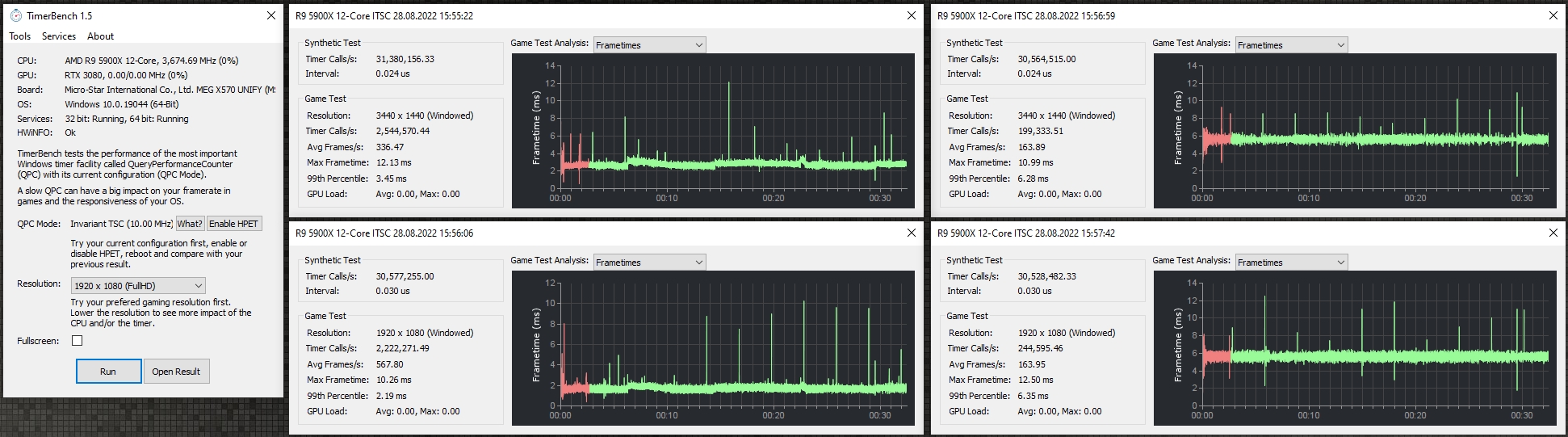Viewport: 1568px width, 437px height.
Task: Select Timer Calls/s value 30,577,255.00
Action: 405,276
